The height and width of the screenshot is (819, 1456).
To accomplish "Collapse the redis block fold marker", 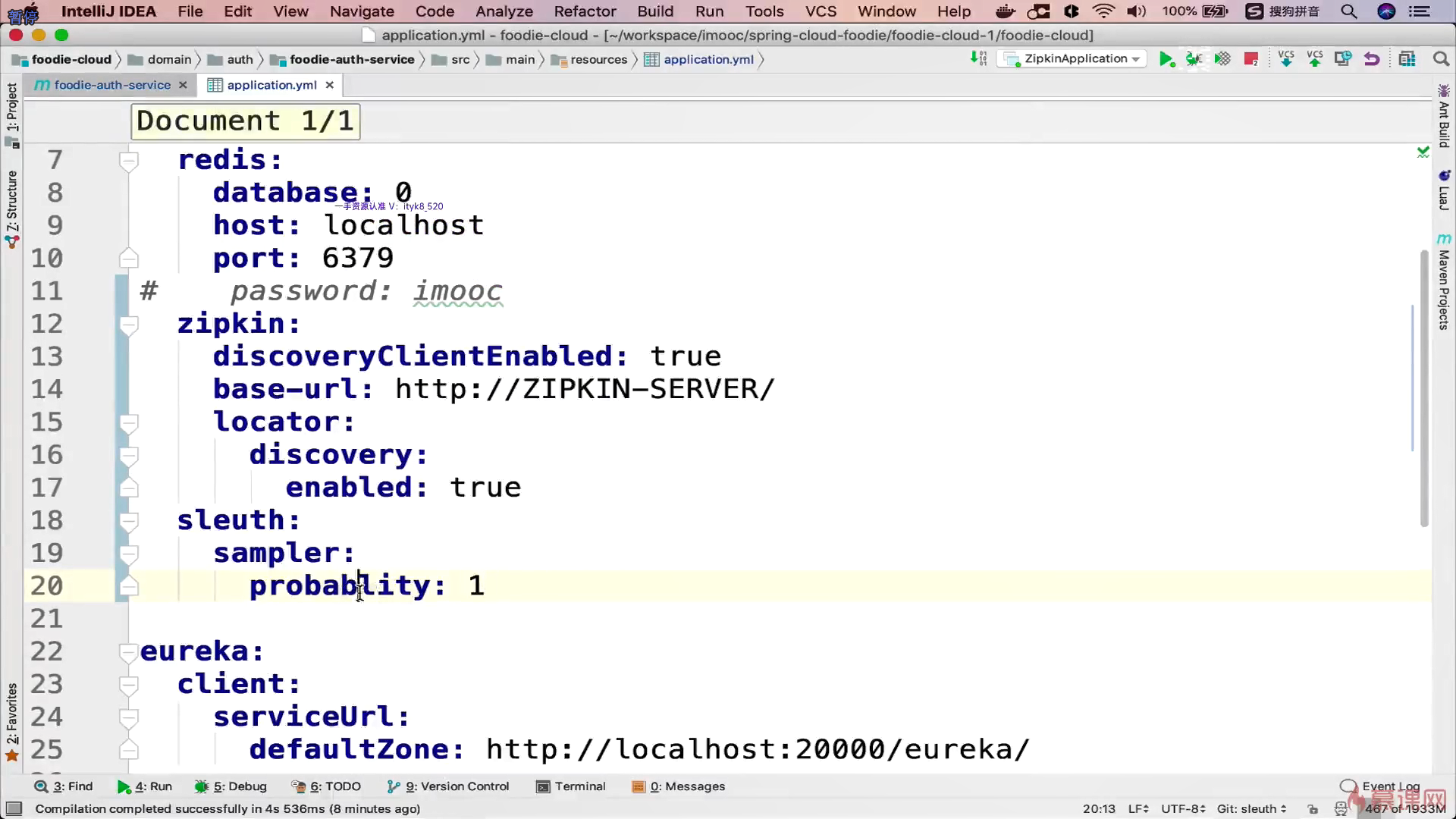I will click(x=129, y=160).
